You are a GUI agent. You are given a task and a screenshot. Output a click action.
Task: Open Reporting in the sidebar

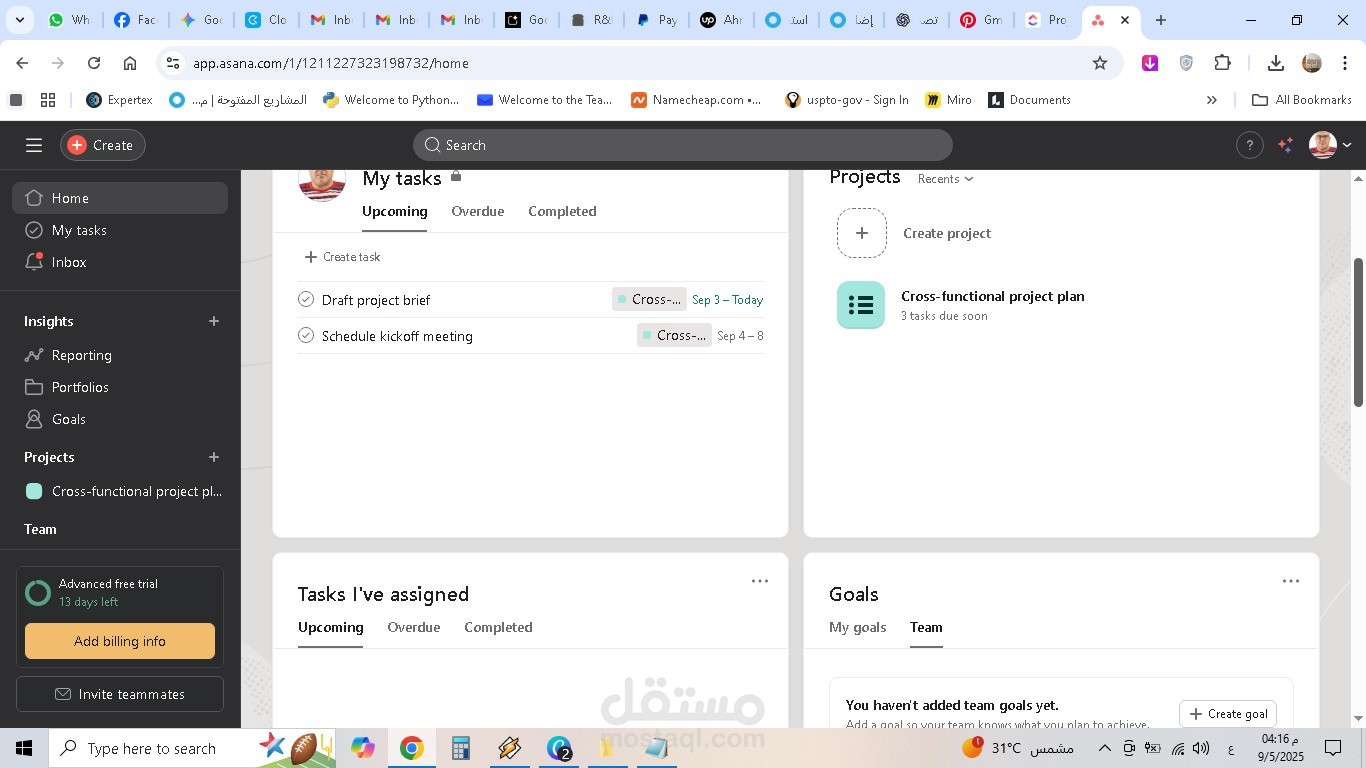pyautogui.click(x=120, y=355)
